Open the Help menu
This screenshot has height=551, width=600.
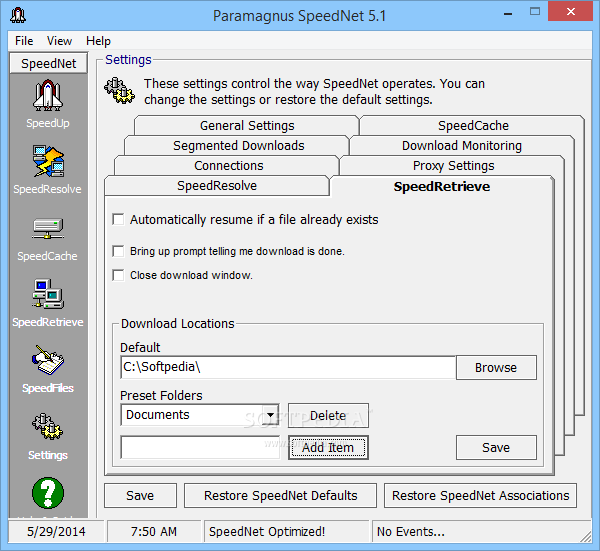98,41
